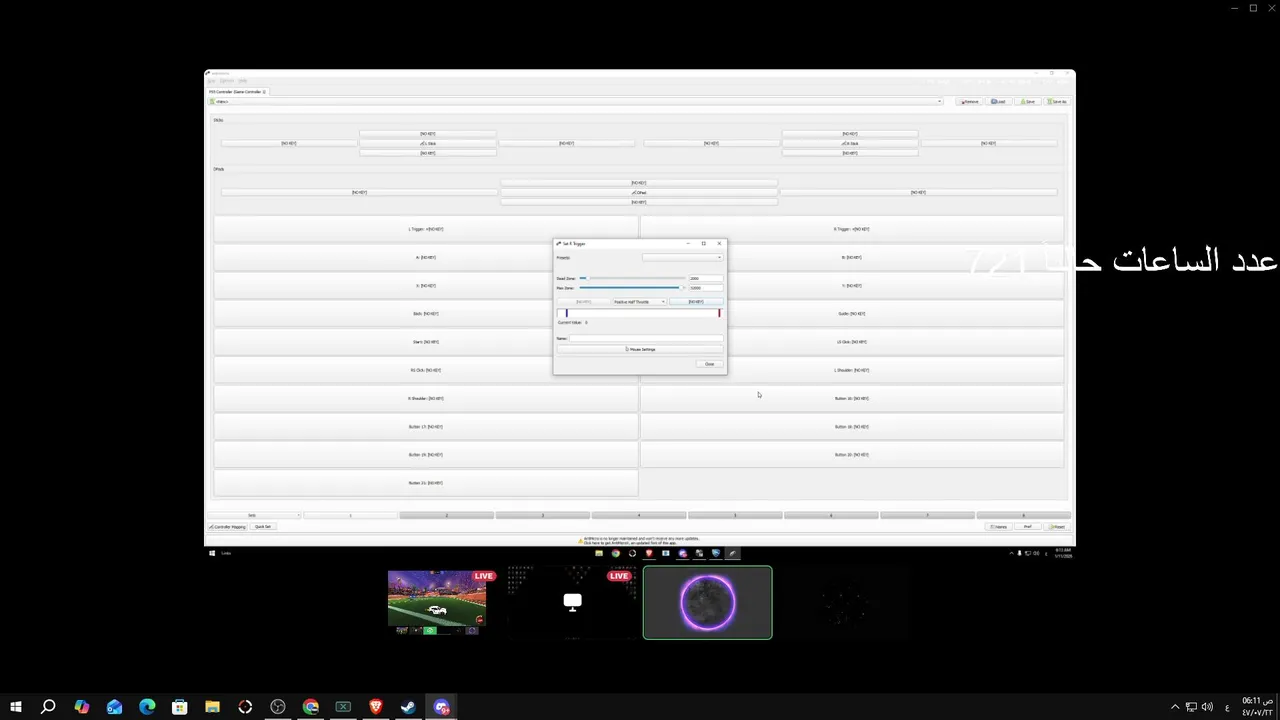This screenshot has height=720, width=1280.
Task: Click the DPad center button
Action: click(639, 192)
